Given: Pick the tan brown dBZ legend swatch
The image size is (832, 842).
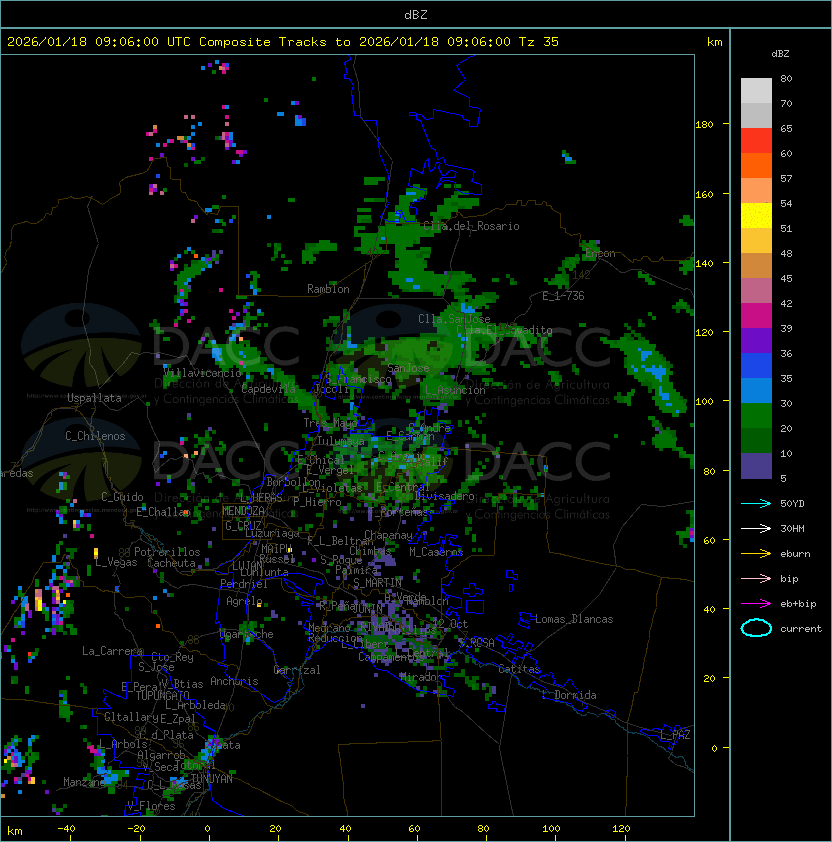Looking at the screenshot, I should [756, 266].
